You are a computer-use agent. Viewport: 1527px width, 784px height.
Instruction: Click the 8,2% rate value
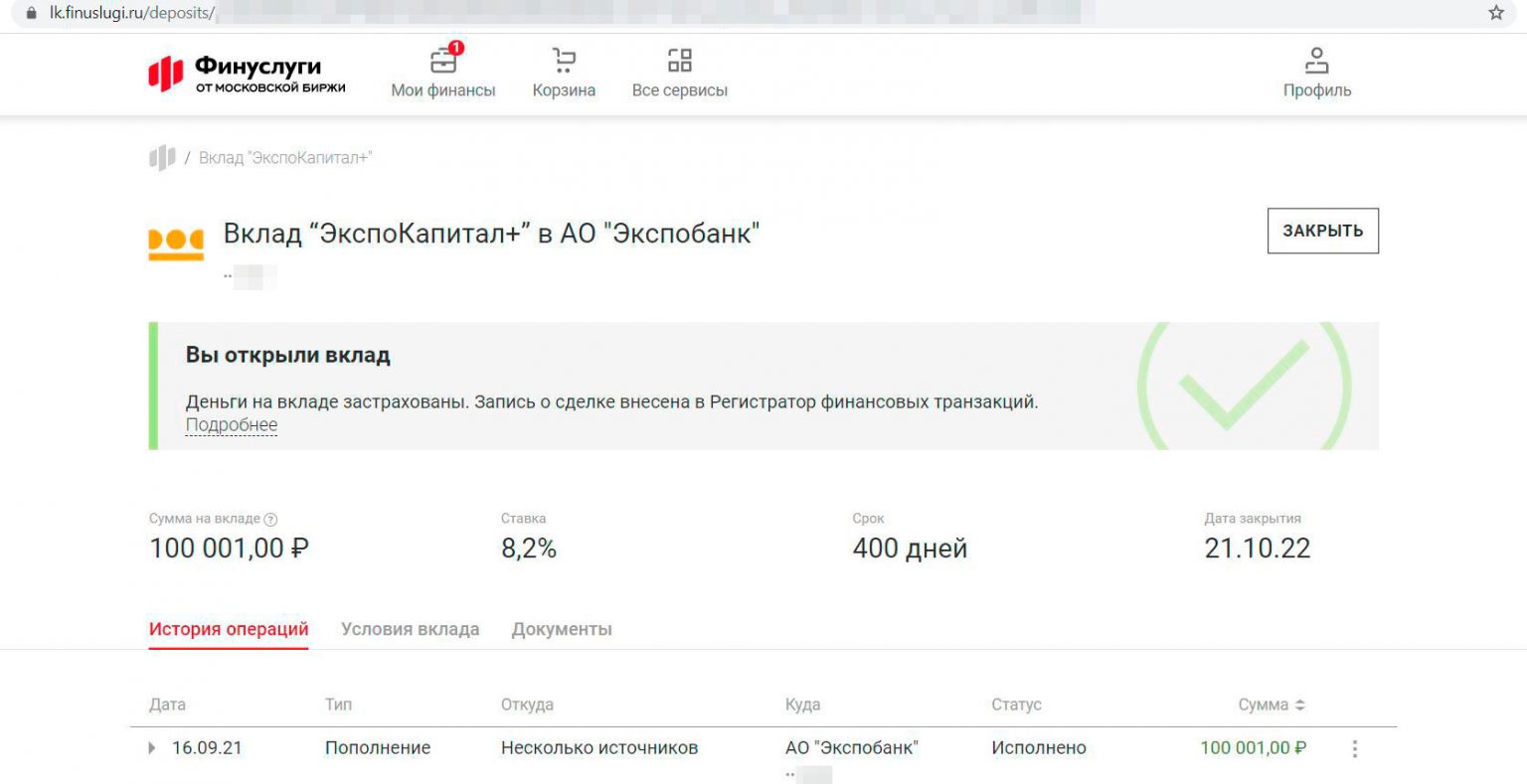(x=529, y=549)
